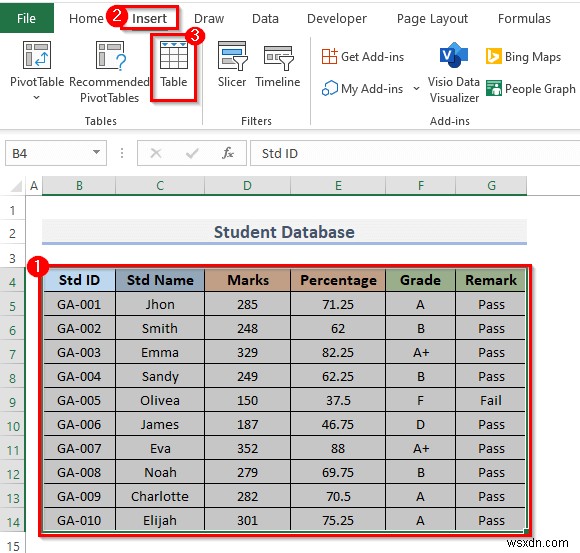Open the Name Box dropdown
This screenshot has height=553, width=580.
(x=96, y=152)
